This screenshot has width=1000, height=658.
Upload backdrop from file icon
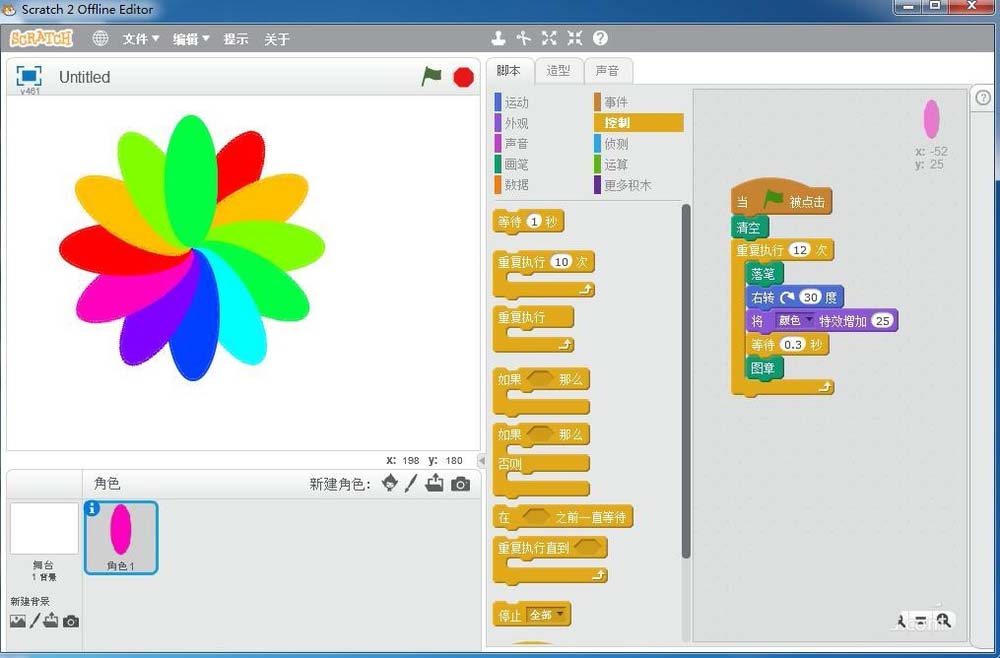click(x=51, y=620)
